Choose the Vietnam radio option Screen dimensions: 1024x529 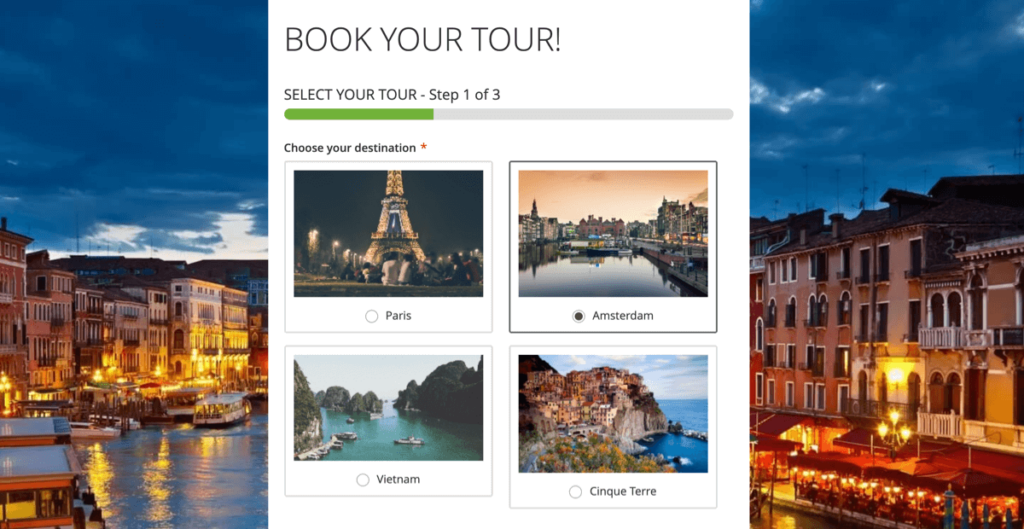click(x=362, y=480)
